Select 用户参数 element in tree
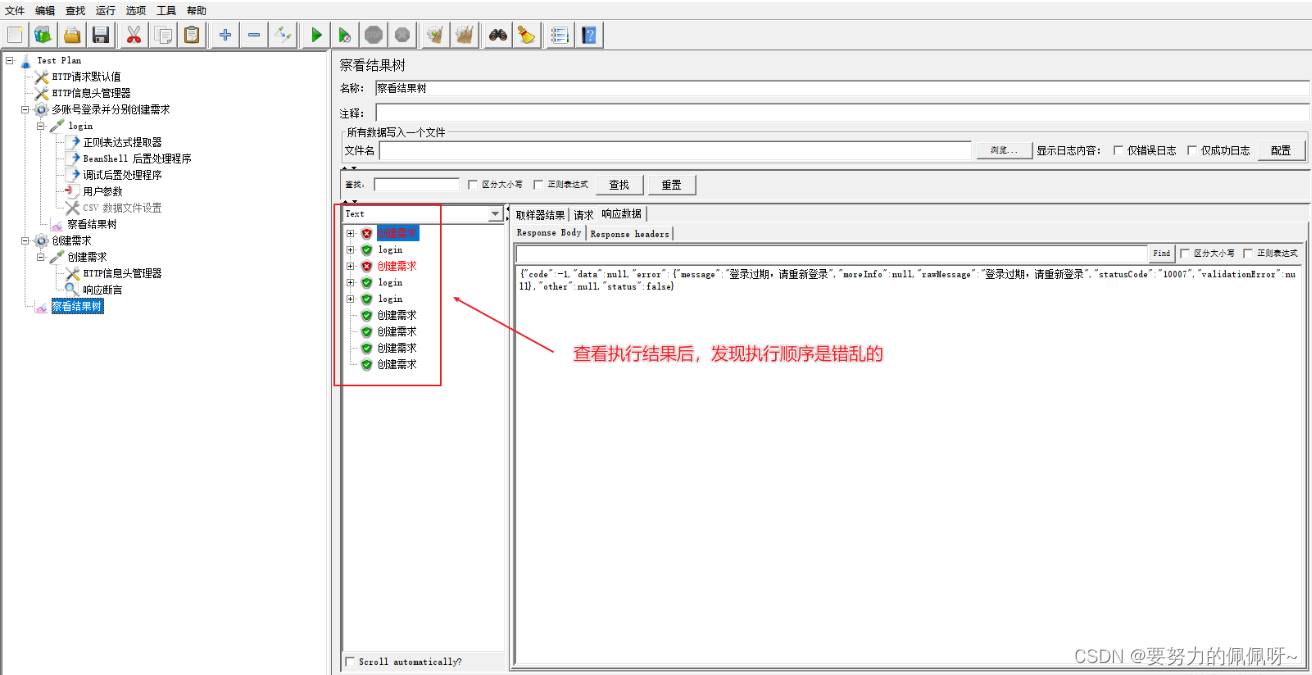The height and width of the screenshot is (675, 1312). pyautogui.click(x=103, y=191)
